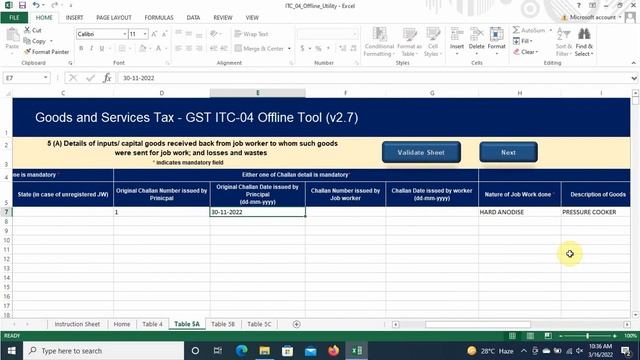The image size is (640, 360).
Task: Click zoom in plus button
Action: coord(615,336)
